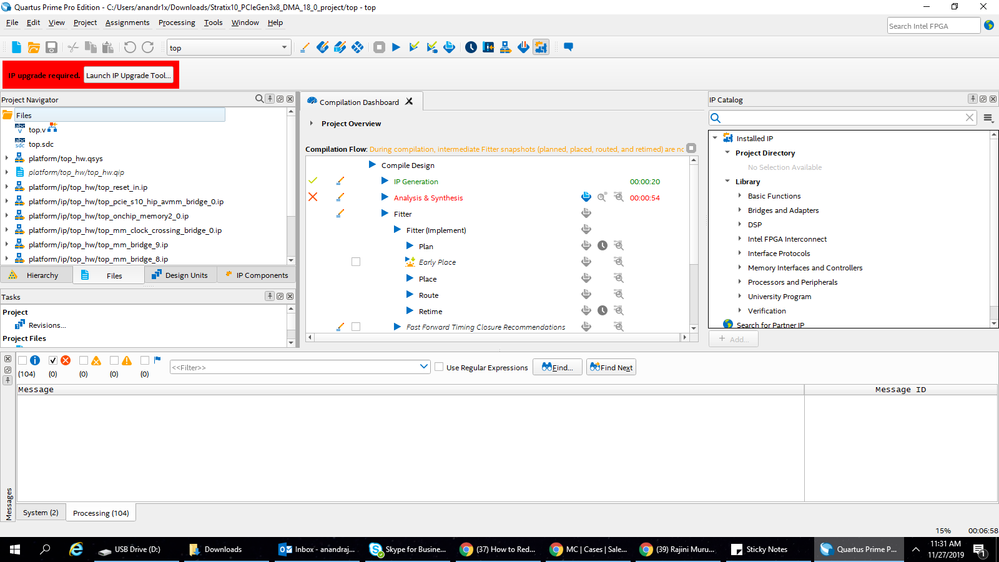Click the Find Next button
999x562 pixels.
pyautogui.click(x=610, y=367)
